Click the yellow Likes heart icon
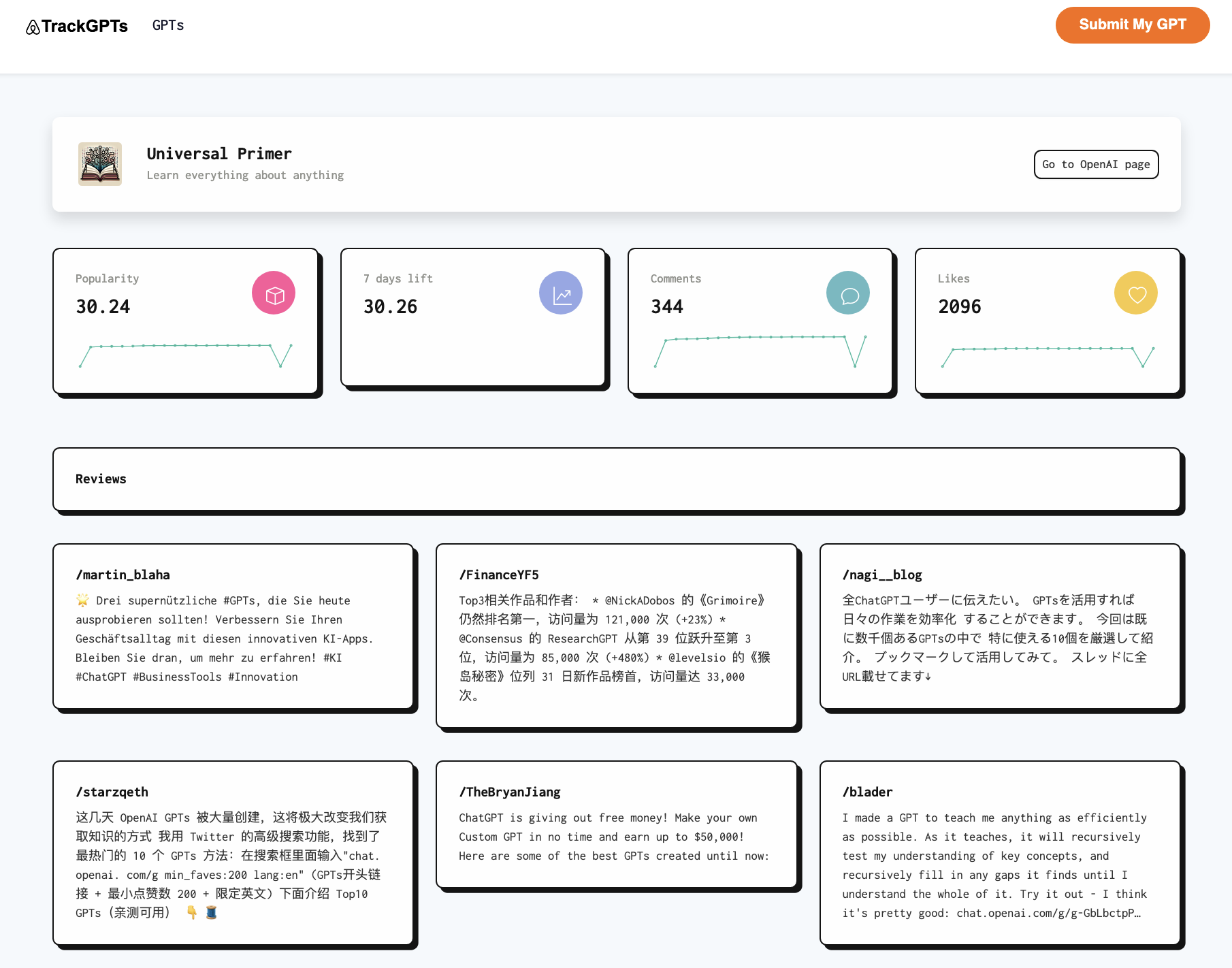 pyautogui.click(x=1136, y=293)
